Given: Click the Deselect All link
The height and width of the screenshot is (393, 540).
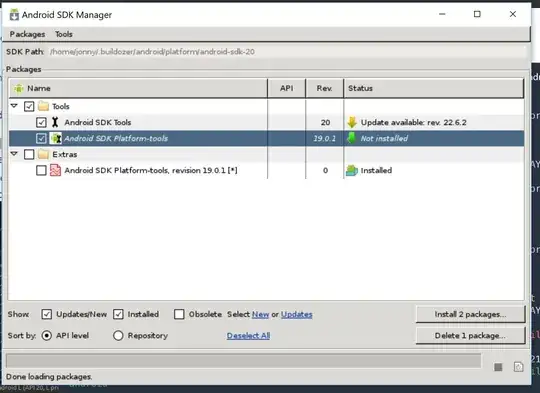Looking at the screenshot, I should click(248, 335).
